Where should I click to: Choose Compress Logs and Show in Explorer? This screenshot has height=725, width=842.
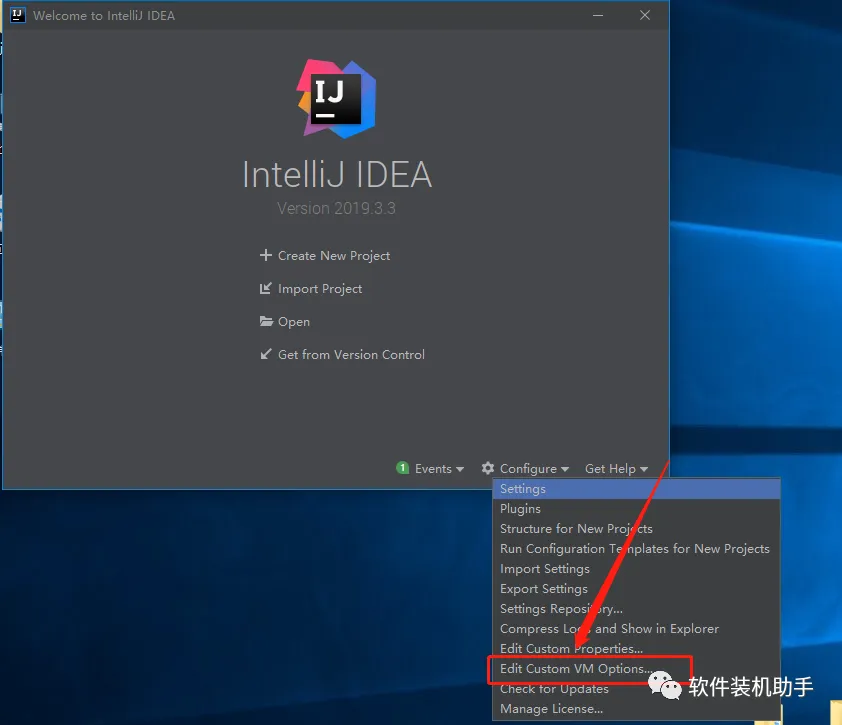[x=636, y=628]
